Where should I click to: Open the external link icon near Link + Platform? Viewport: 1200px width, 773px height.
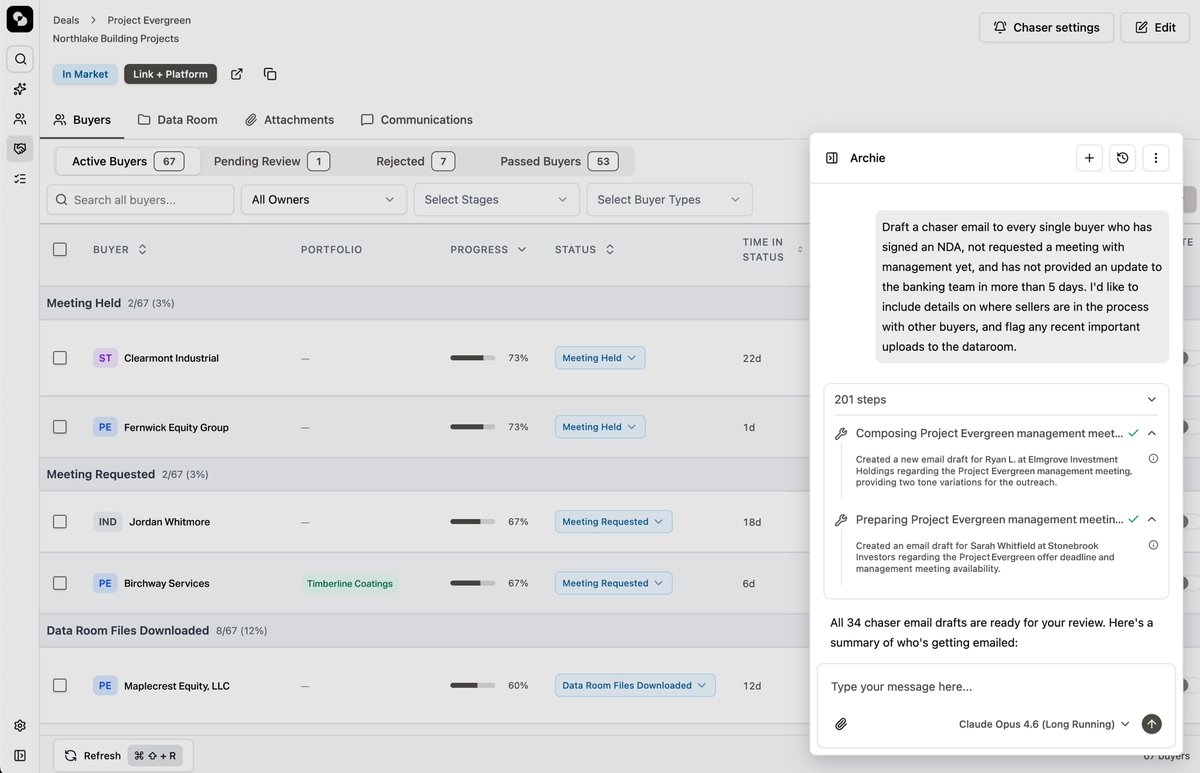[237, 74]
